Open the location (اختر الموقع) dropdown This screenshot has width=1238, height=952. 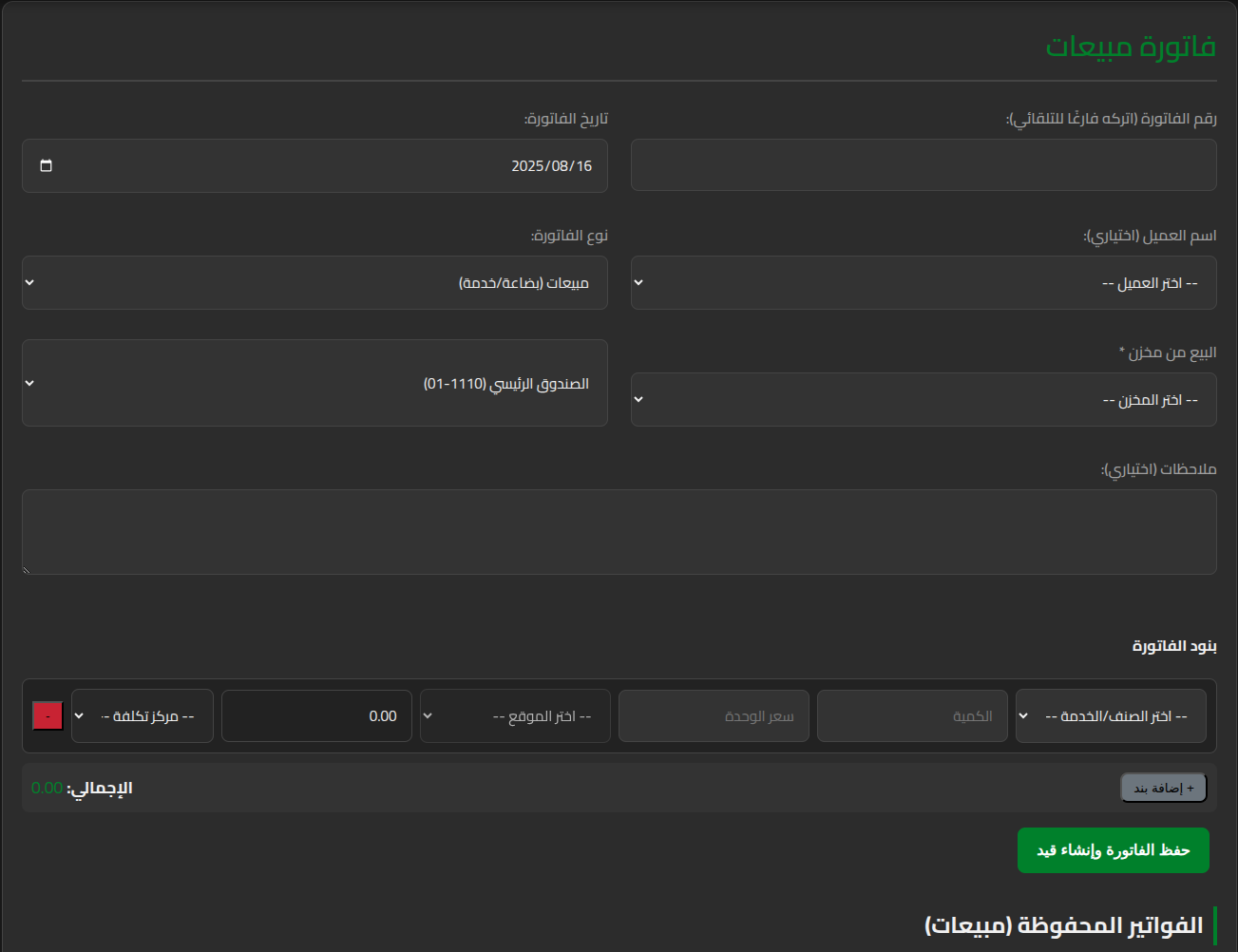(x=515, y=716)
